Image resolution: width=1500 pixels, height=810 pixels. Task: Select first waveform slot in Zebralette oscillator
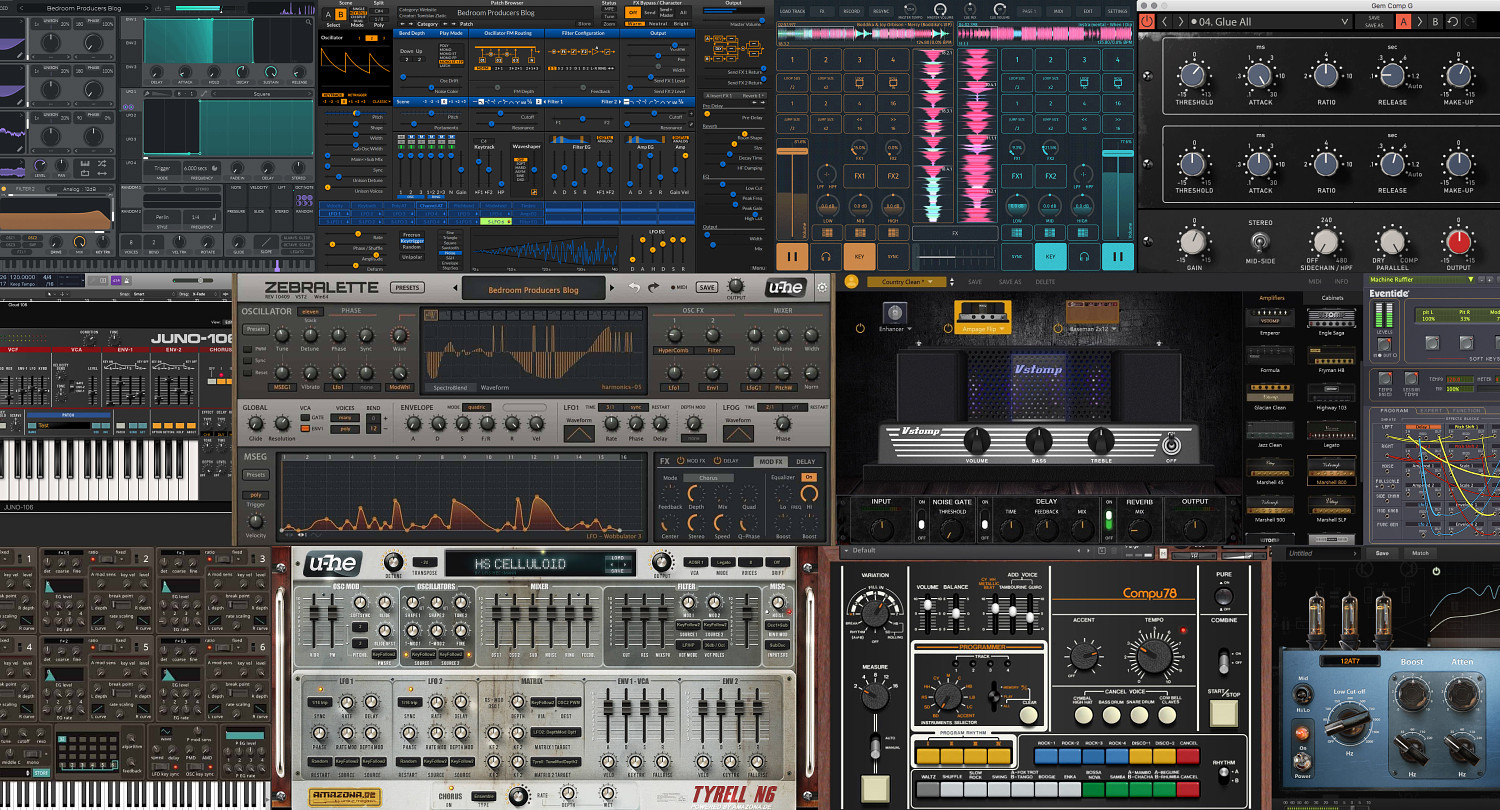pos(431,315)
